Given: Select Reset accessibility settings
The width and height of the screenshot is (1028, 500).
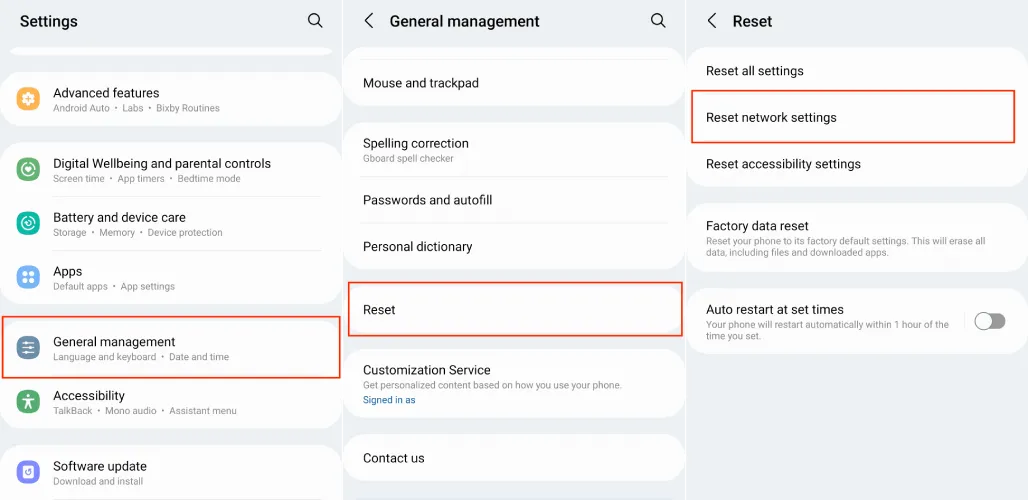Looking at the screenshot, I should 783,164.
